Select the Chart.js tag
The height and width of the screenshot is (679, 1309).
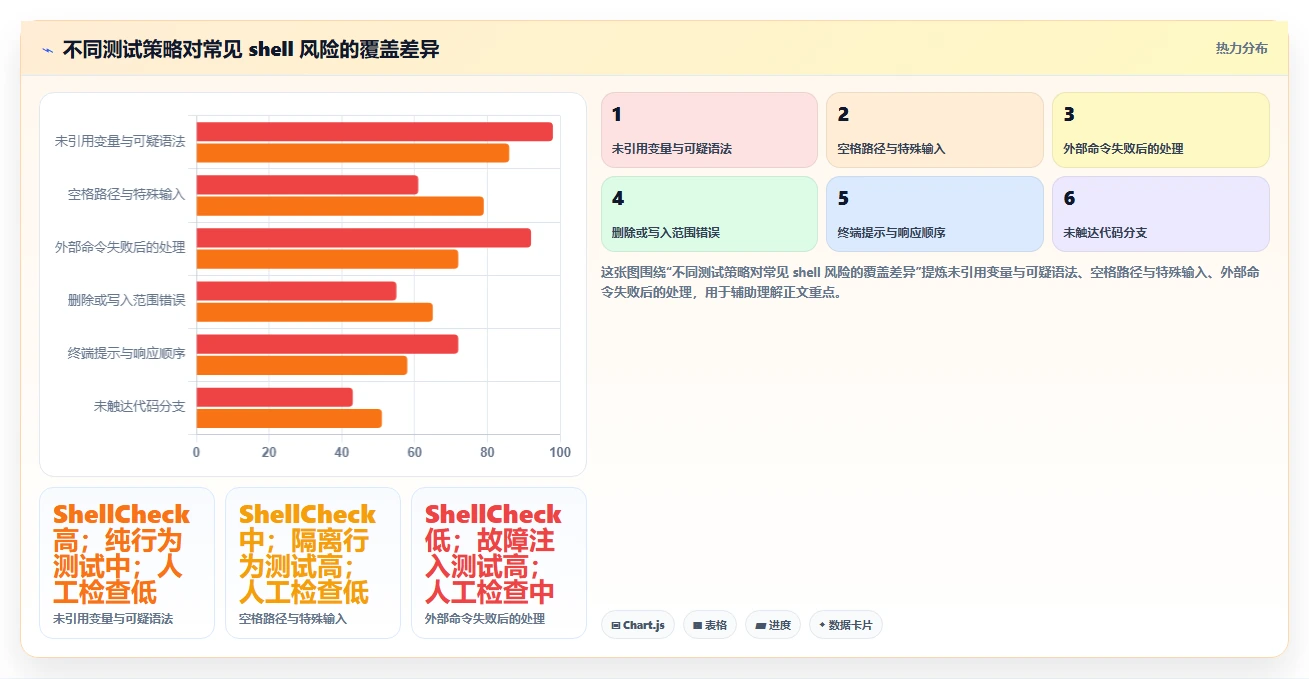[x=638, y=625]
